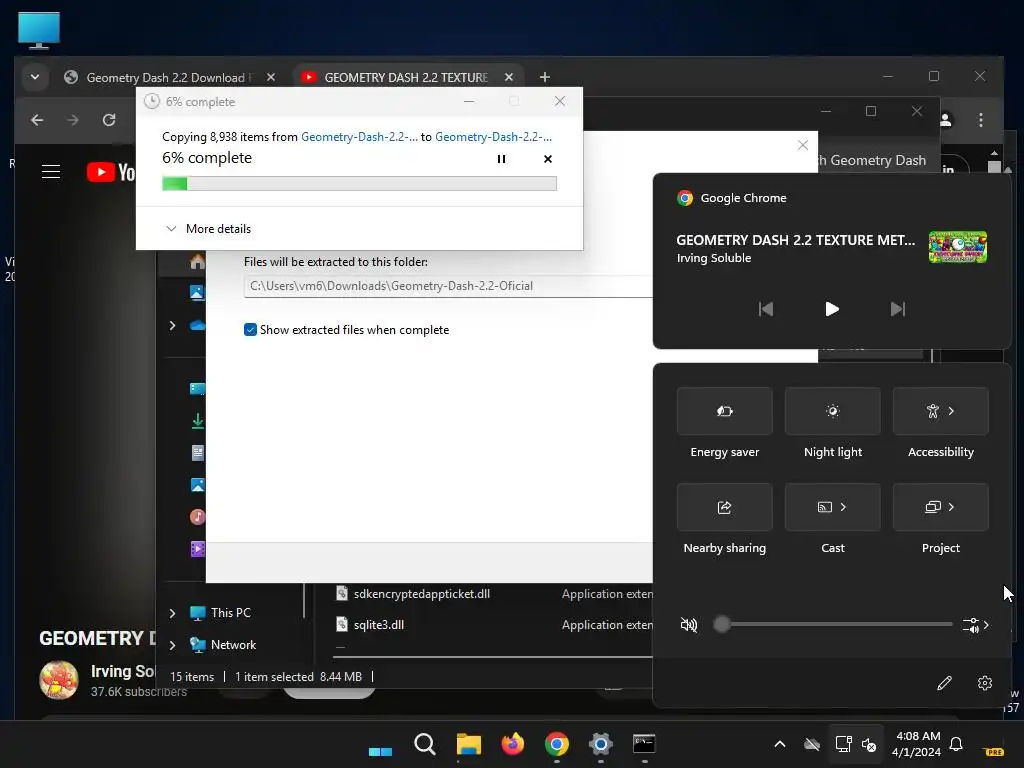Open the destination folder link Geometry-Dash-2.2
The image size is (1024, 768).
pyautogui.click(x=493, y=136)
